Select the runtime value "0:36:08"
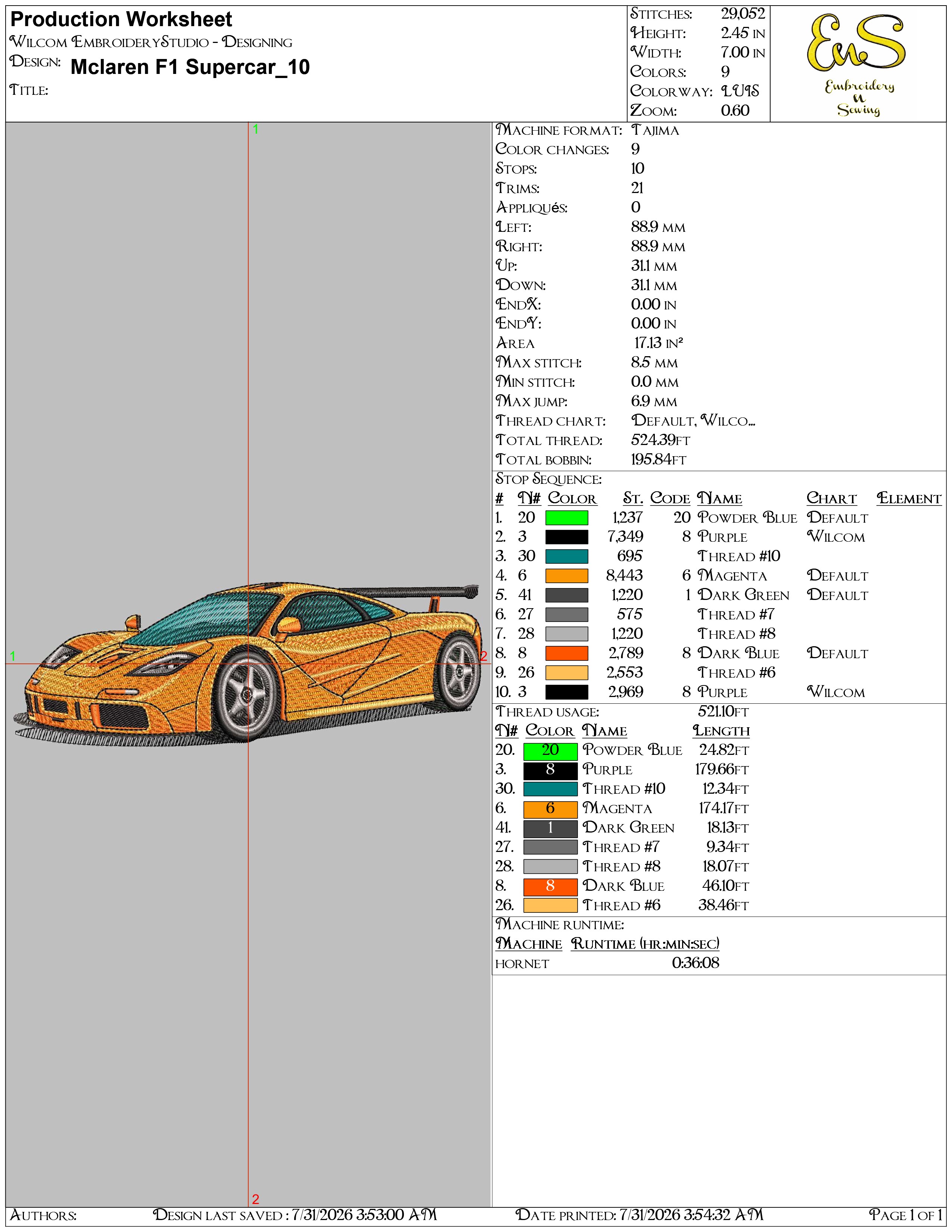Screen dimensions: 952x1232 pos(696,963)
